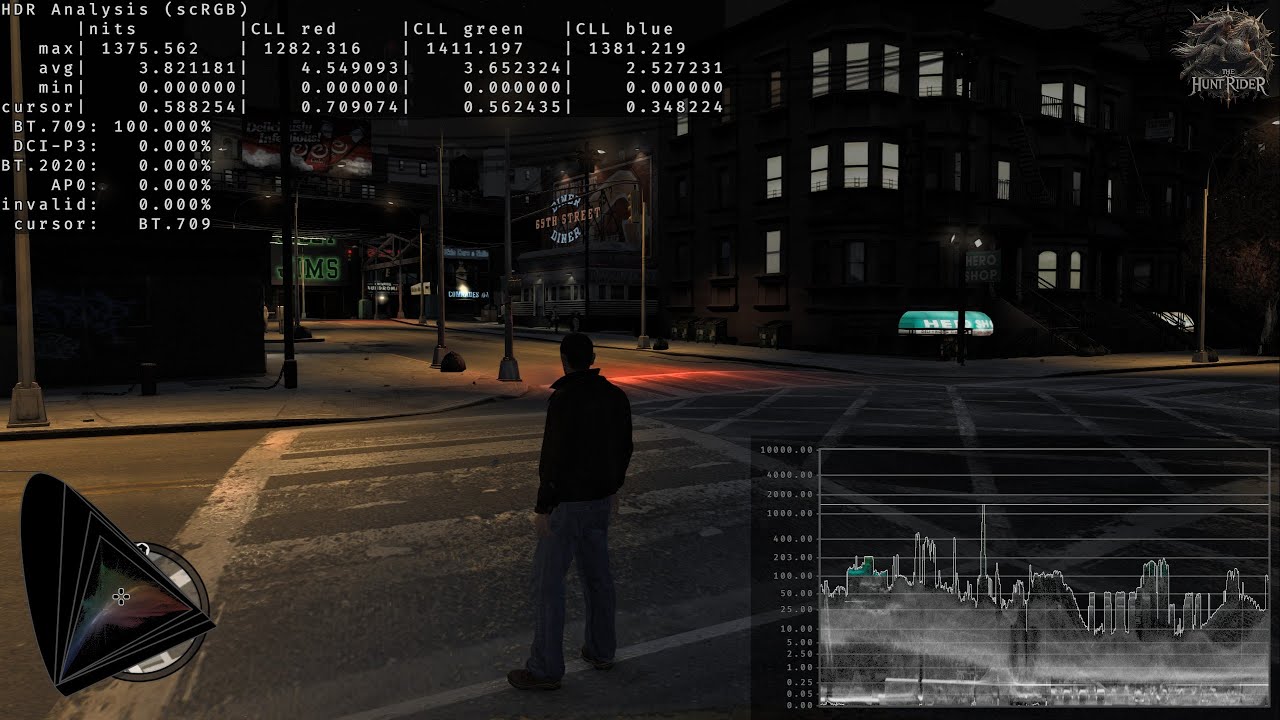This screenshot has width=1280, height=720.
Task: Click the "invalid: 0.000%" reading
Action: point(106,204)
